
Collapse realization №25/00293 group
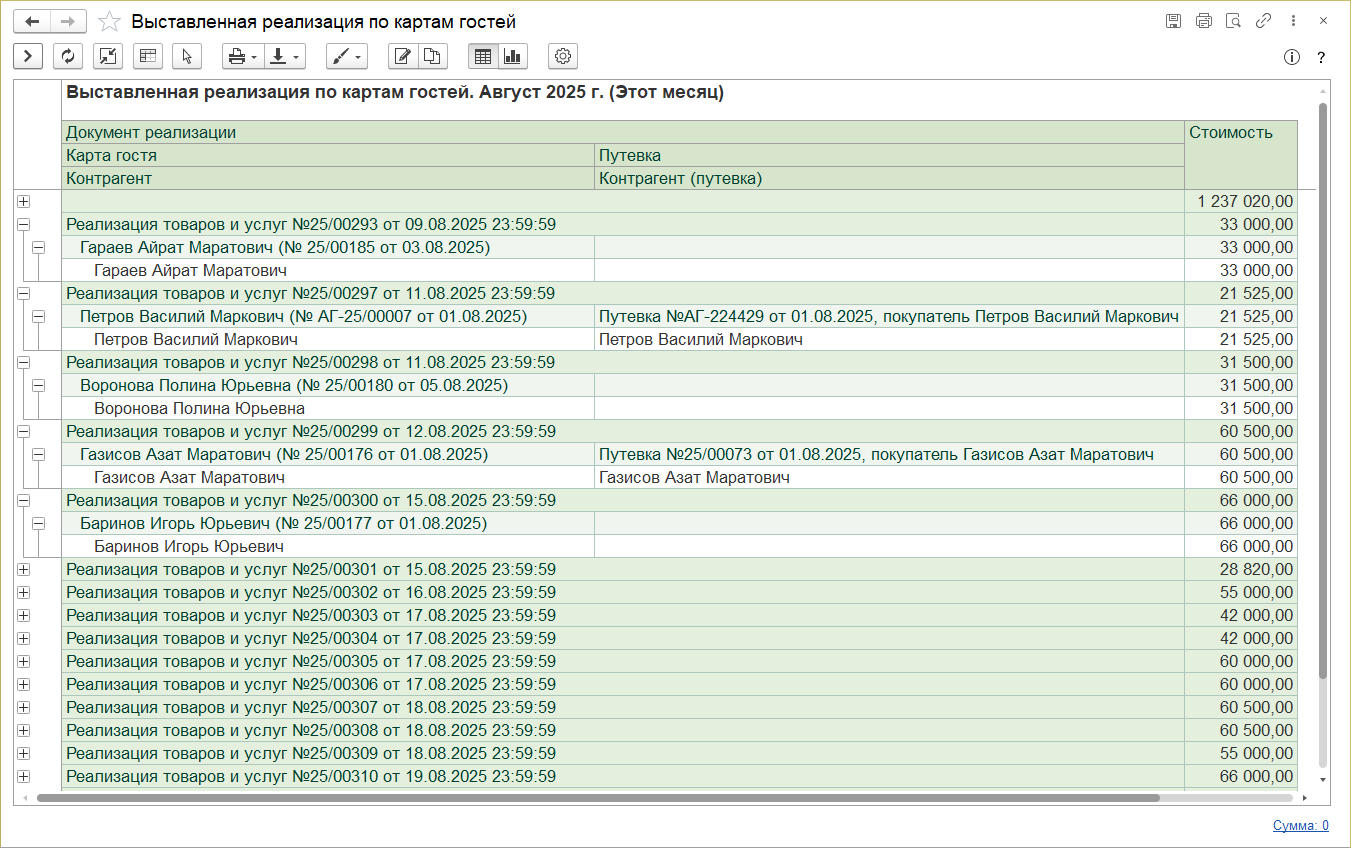[x=24, y=225]
